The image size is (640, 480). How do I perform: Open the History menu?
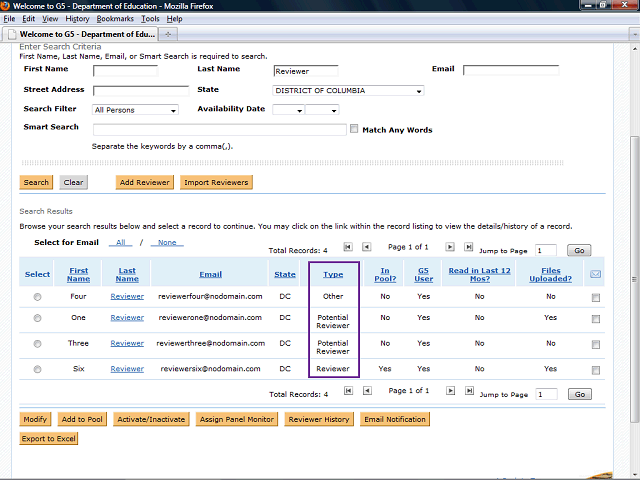[x=77, y=18]
